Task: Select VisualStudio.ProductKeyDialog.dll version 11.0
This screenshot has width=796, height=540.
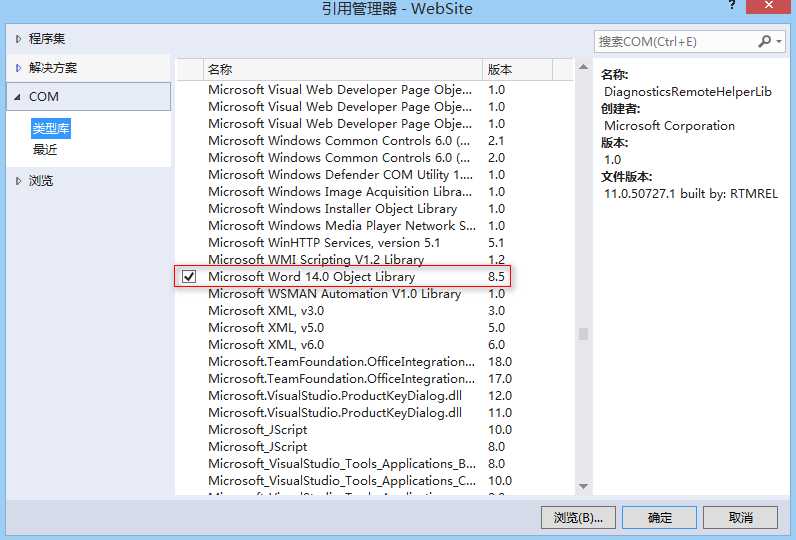Action: (375, 413)
